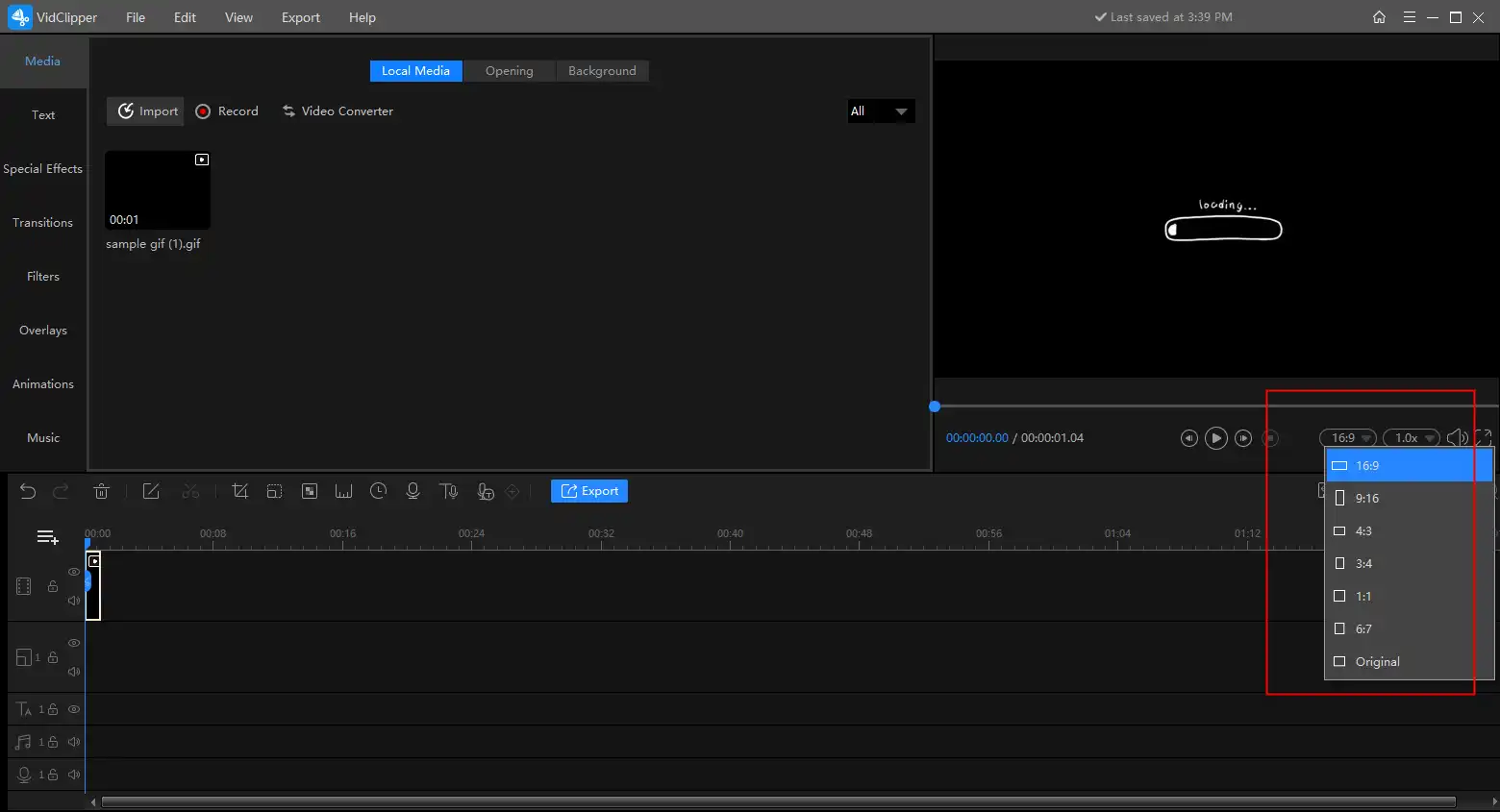This screenshot has width=1500, height=812.
Task: Toggle the lock on the music track
Action: [x=53, y=742]
